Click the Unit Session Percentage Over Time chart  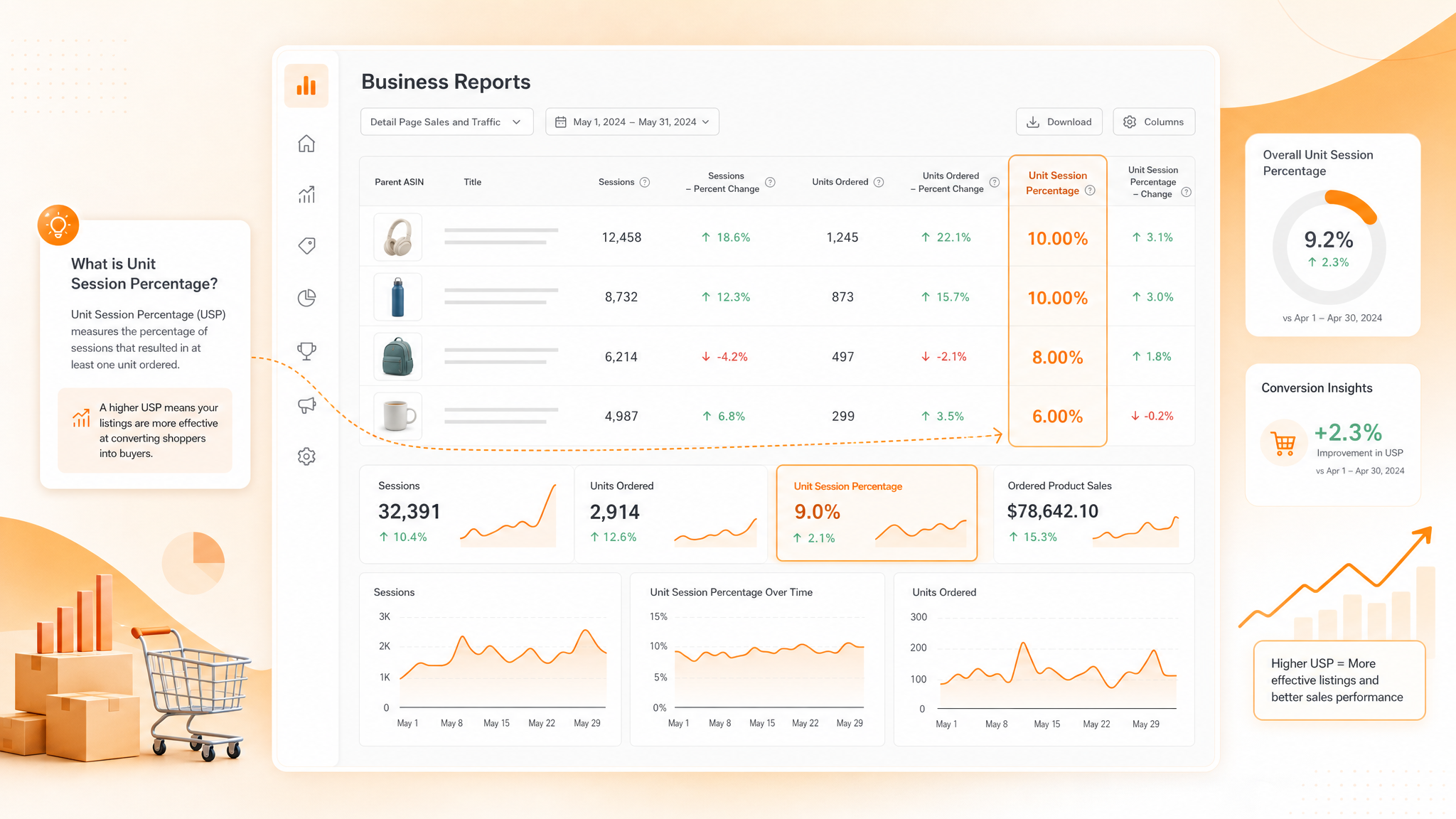[x=757, y=660]
